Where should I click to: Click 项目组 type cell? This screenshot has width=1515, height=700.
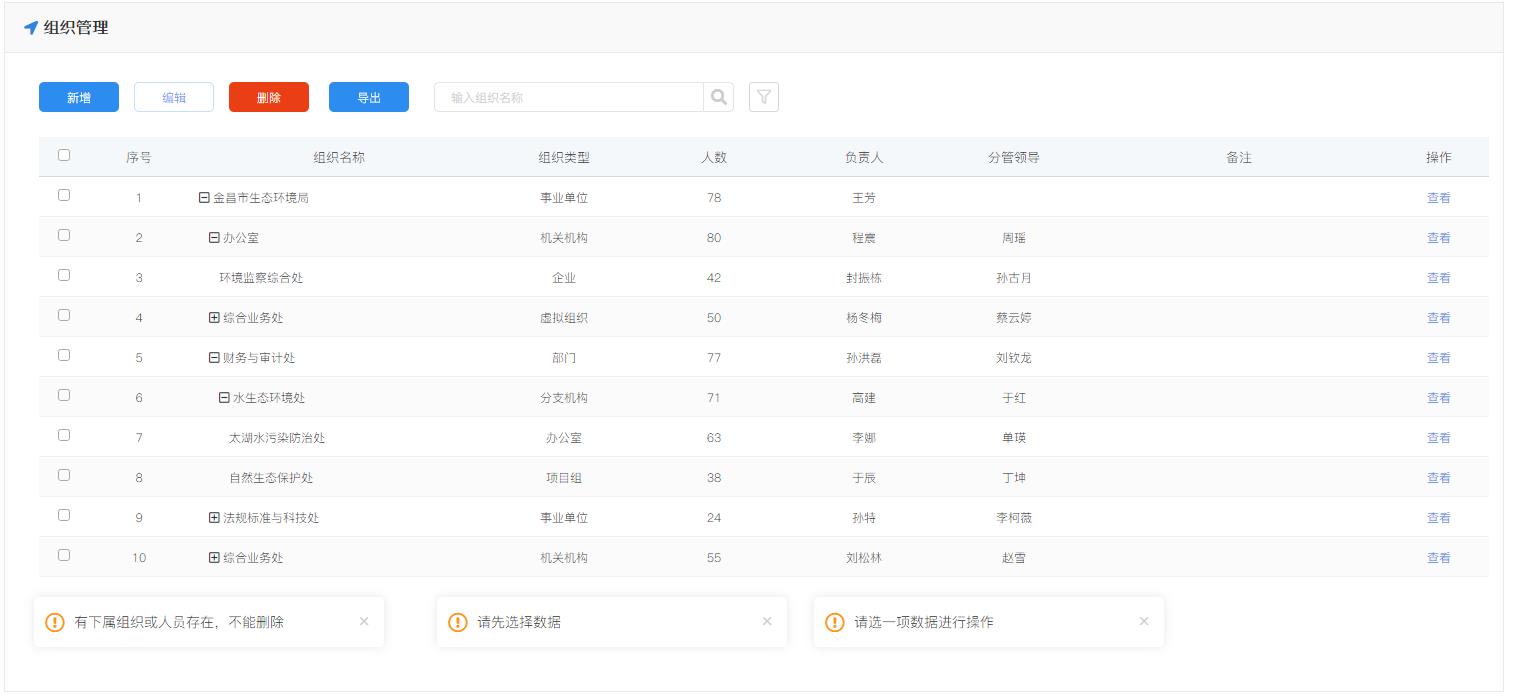click(564, 478)
